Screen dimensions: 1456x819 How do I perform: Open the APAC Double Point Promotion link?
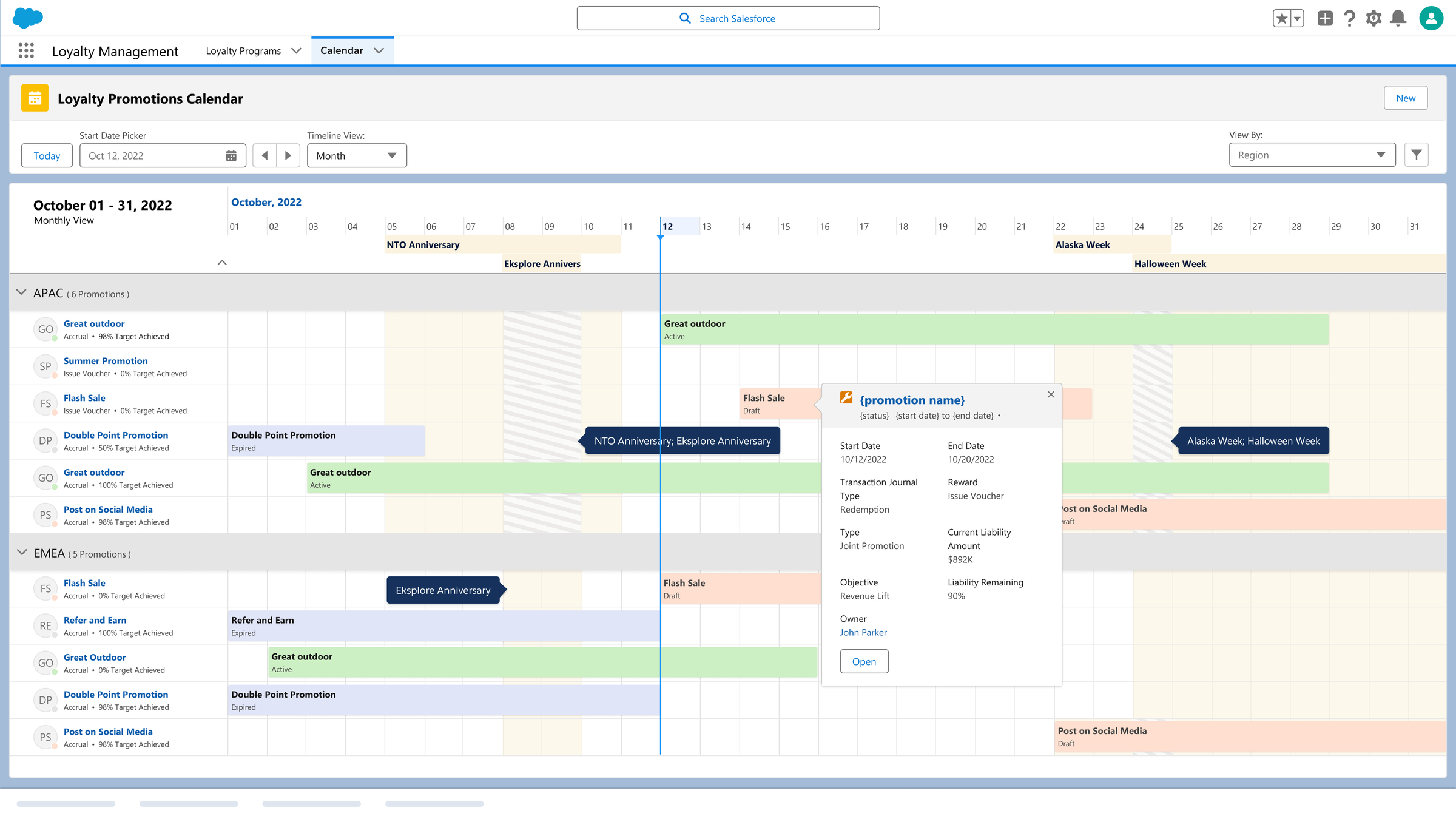pos(116,434)
